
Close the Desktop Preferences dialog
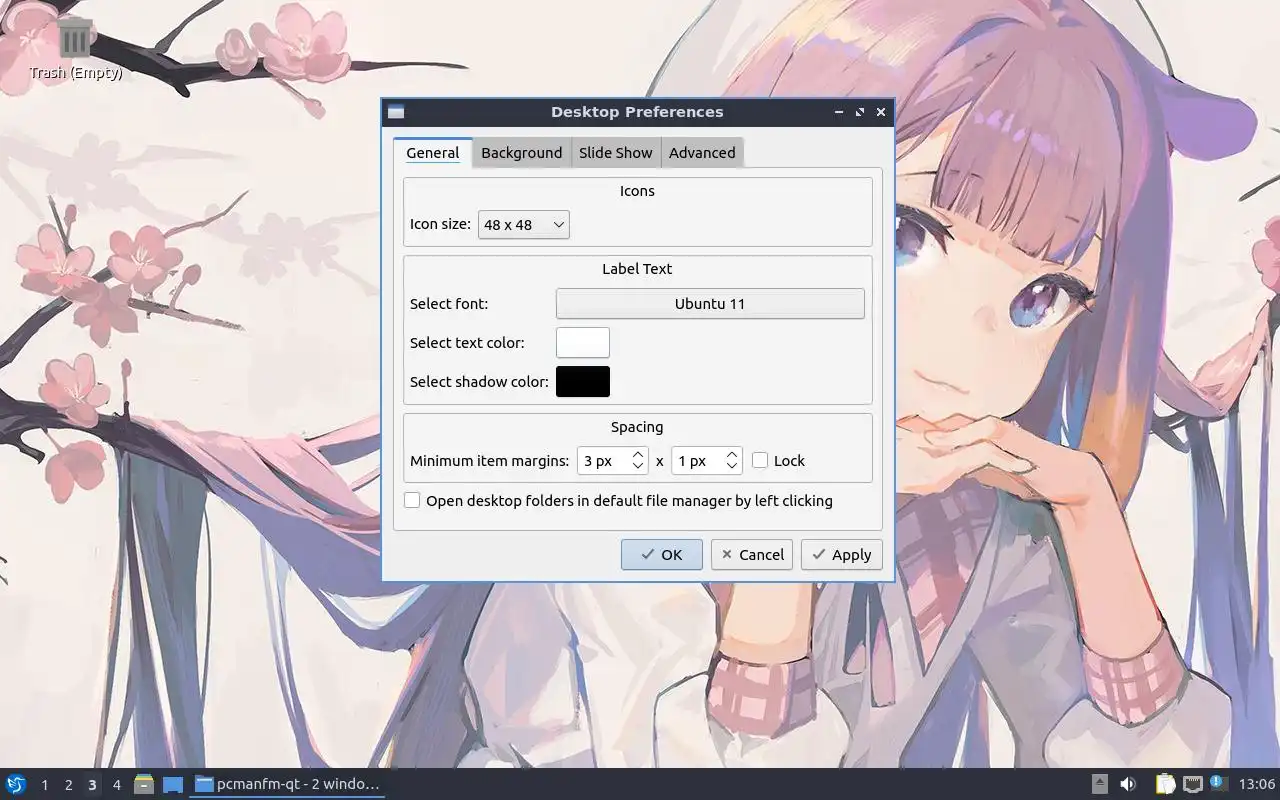pos(881,112)
